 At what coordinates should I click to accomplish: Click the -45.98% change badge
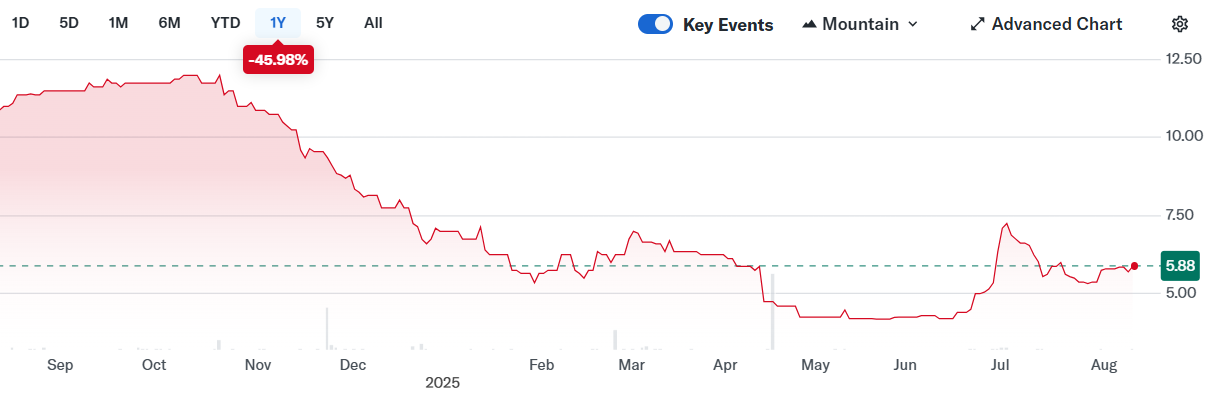click(x=279, y=61)
